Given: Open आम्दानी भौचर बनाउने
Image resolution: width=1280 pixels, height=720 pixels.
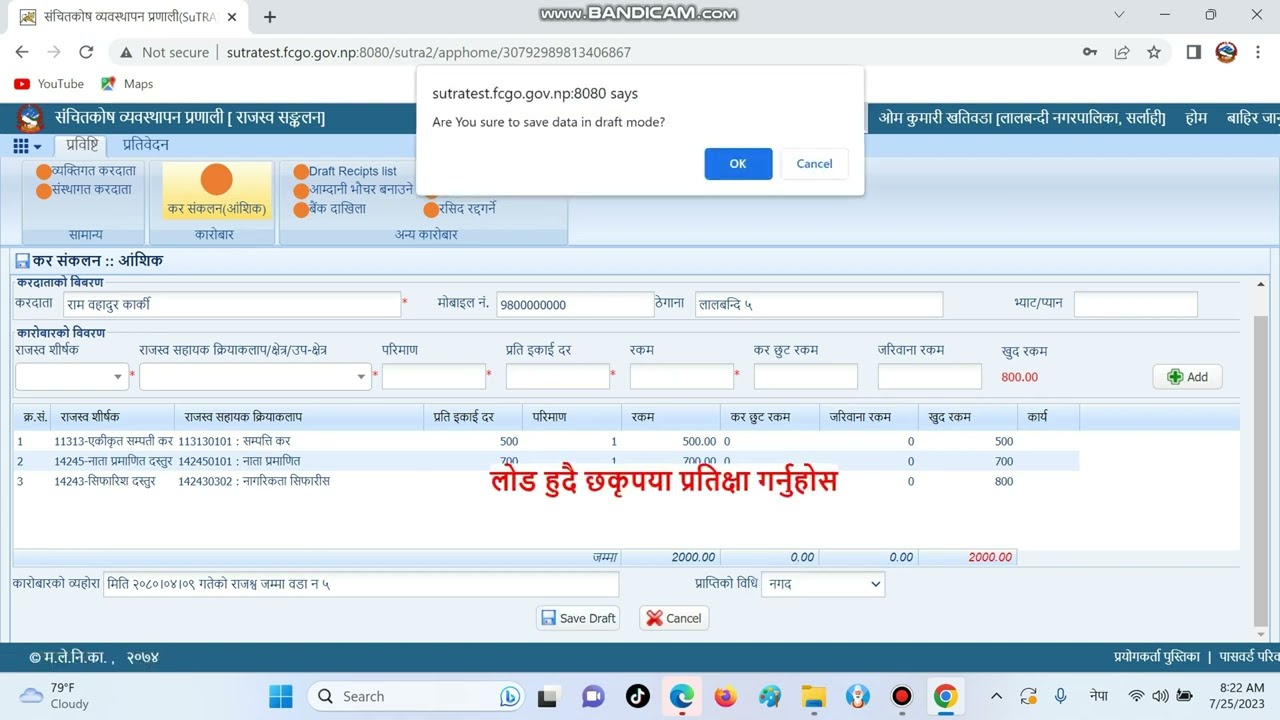Looking at the screenshot, I should click(x=353, y=189).
